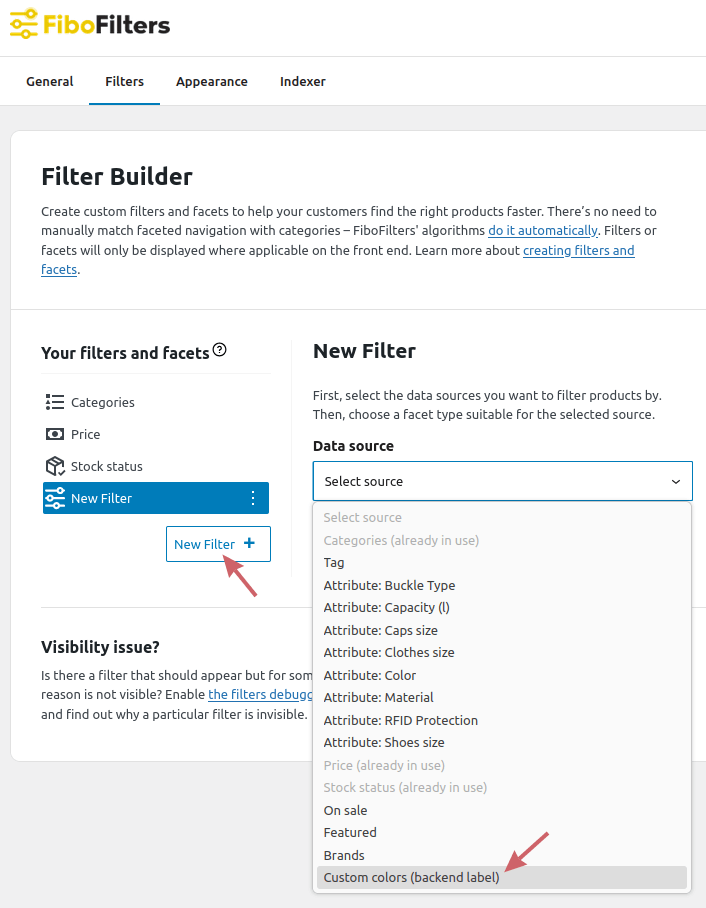706x908 pixels.
Task: Choose Attribute: Color from the source list
Action: click(369, 675)
